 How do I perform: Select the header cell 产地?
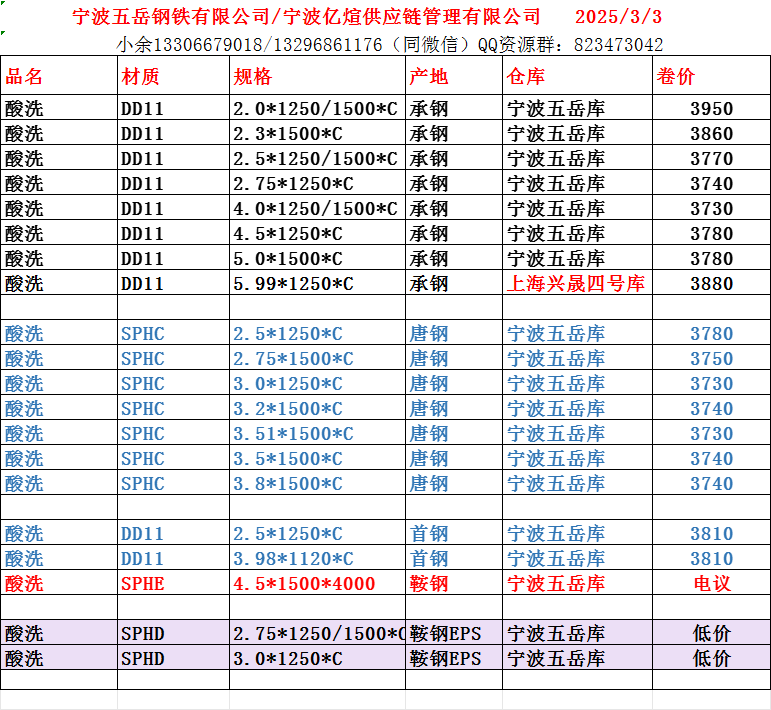[454, 76]
